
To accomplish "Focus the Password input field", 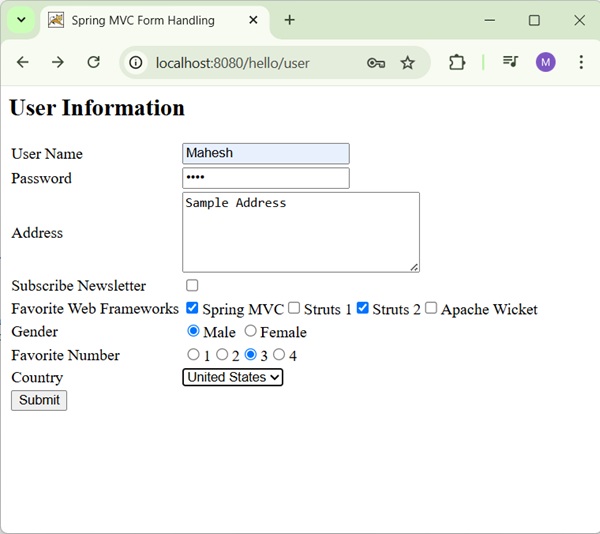I will pos(266,178).
